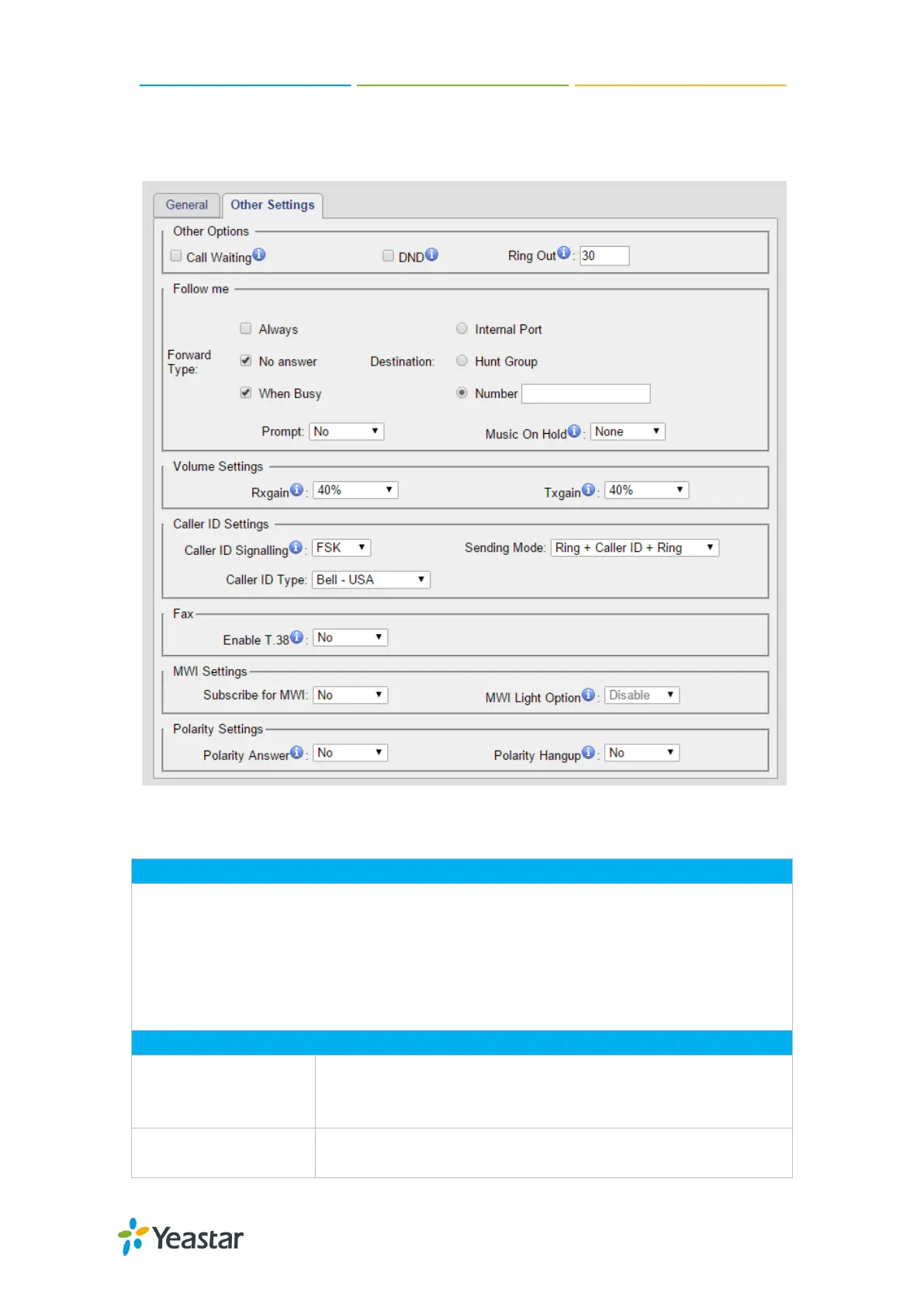Viewport: 924px width, 1307px height.
Task: Click the Polarity Settings section title
Action: point(218,729)
